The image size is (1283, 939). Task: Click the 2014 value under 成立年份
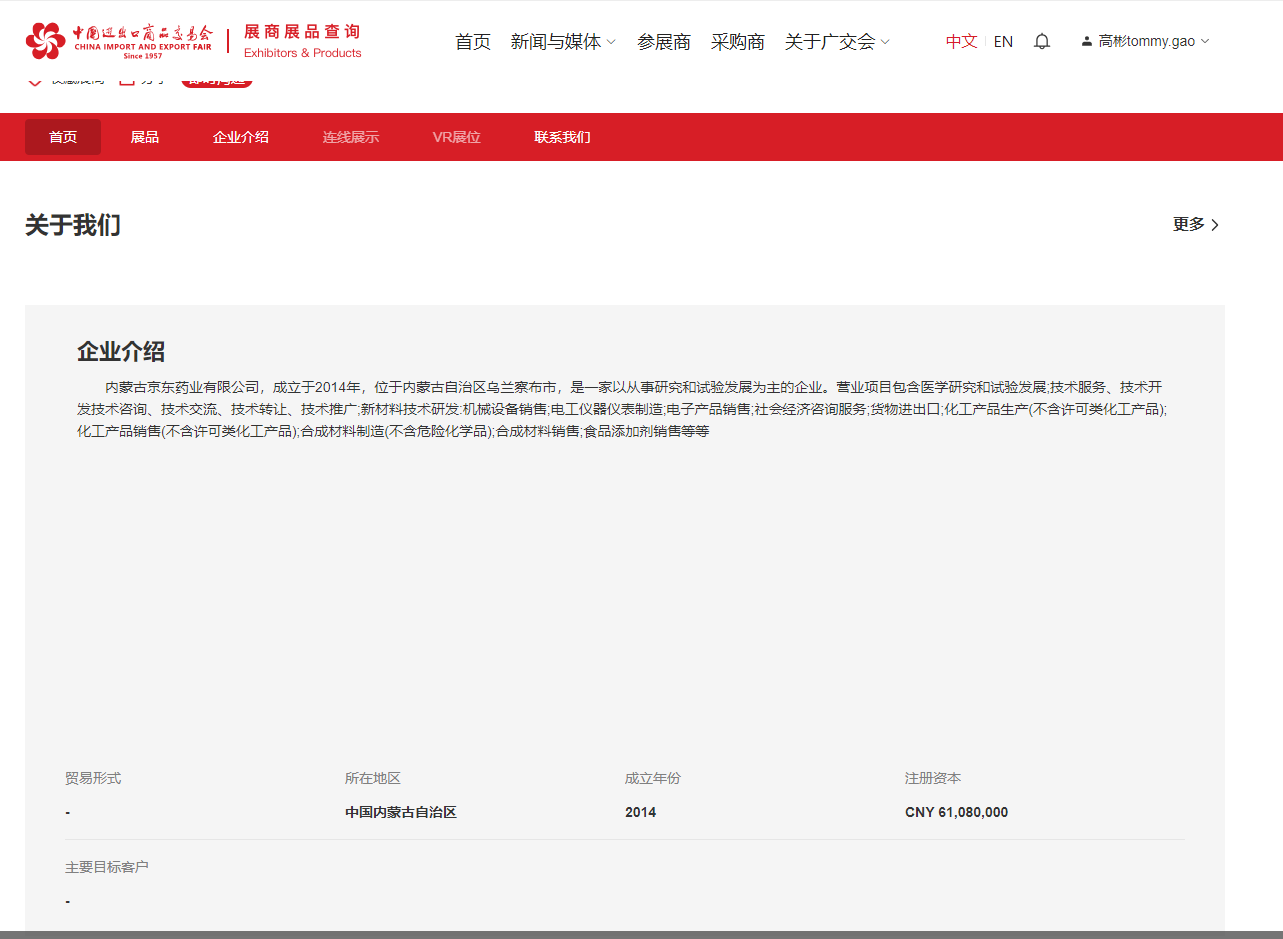coord(641,812)
